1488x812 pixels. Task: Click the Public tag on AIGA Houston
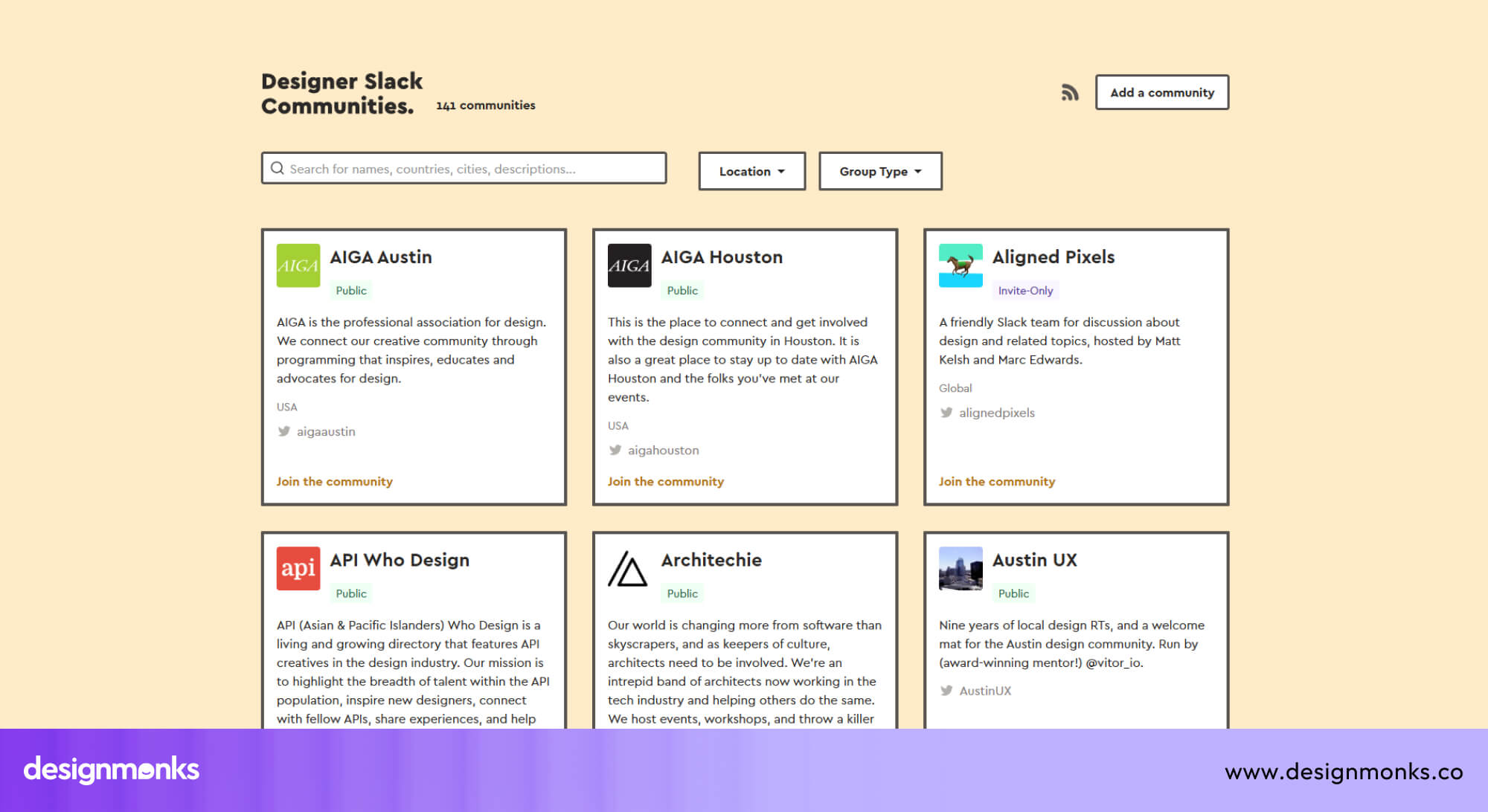click(682, 291)
